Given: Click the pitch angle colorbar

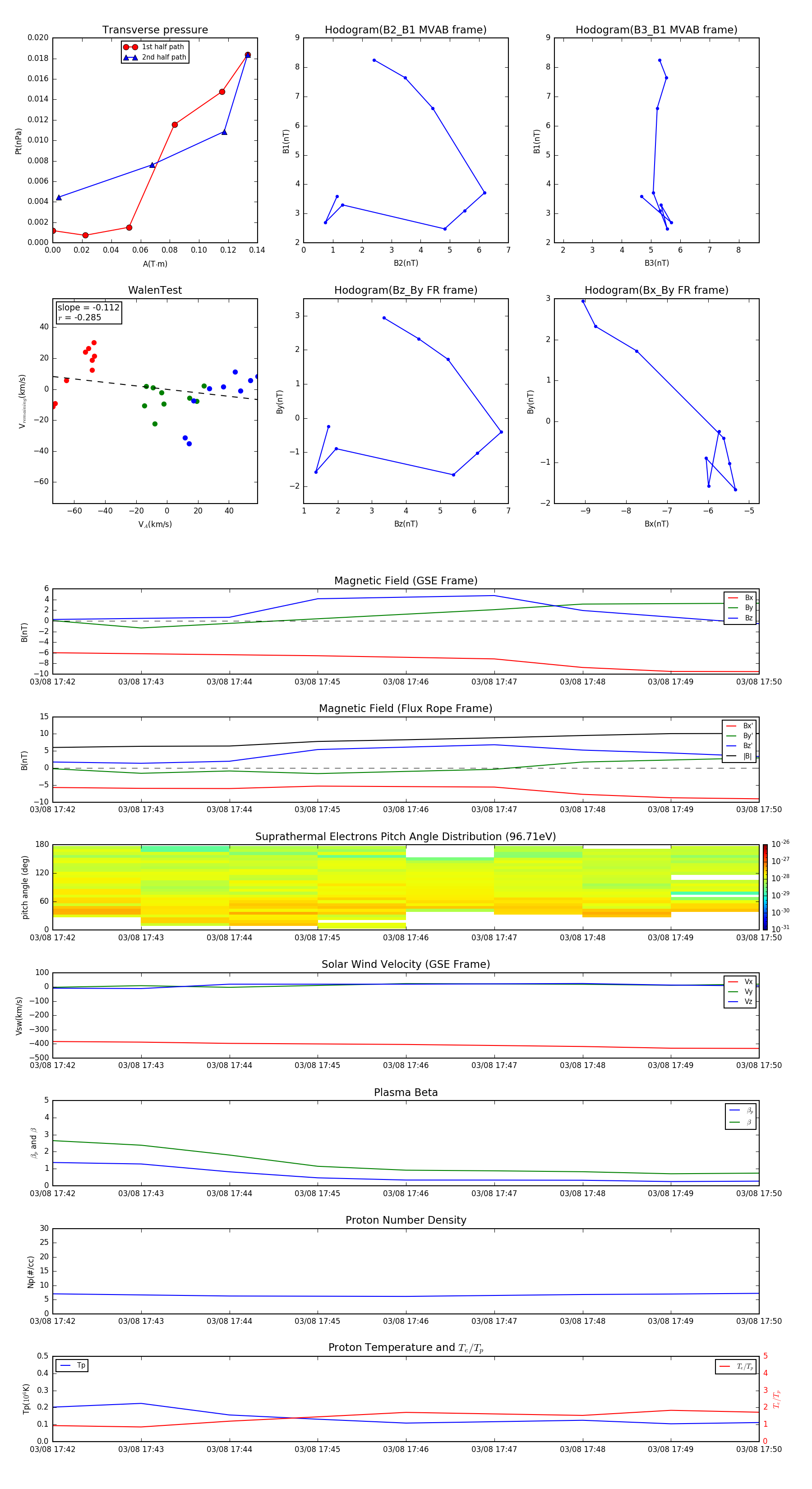Looking at the screenshot, I should point(765,887).
